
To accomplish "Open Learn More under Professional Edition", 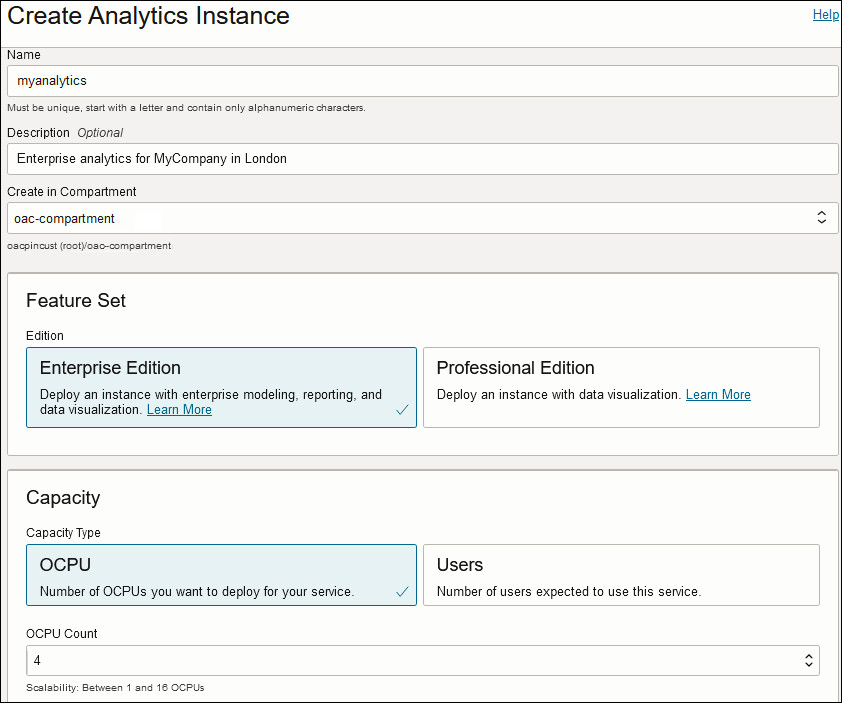I will 718,395.
